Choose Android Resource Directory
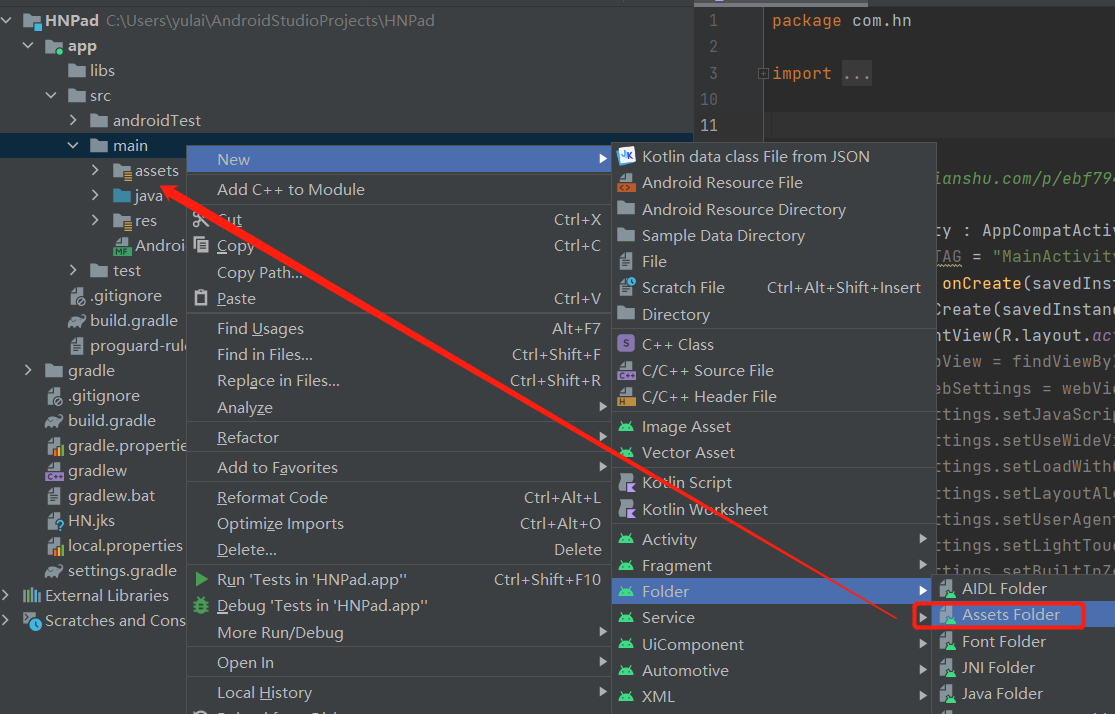 pyautogui.click(x=774, y=209)
